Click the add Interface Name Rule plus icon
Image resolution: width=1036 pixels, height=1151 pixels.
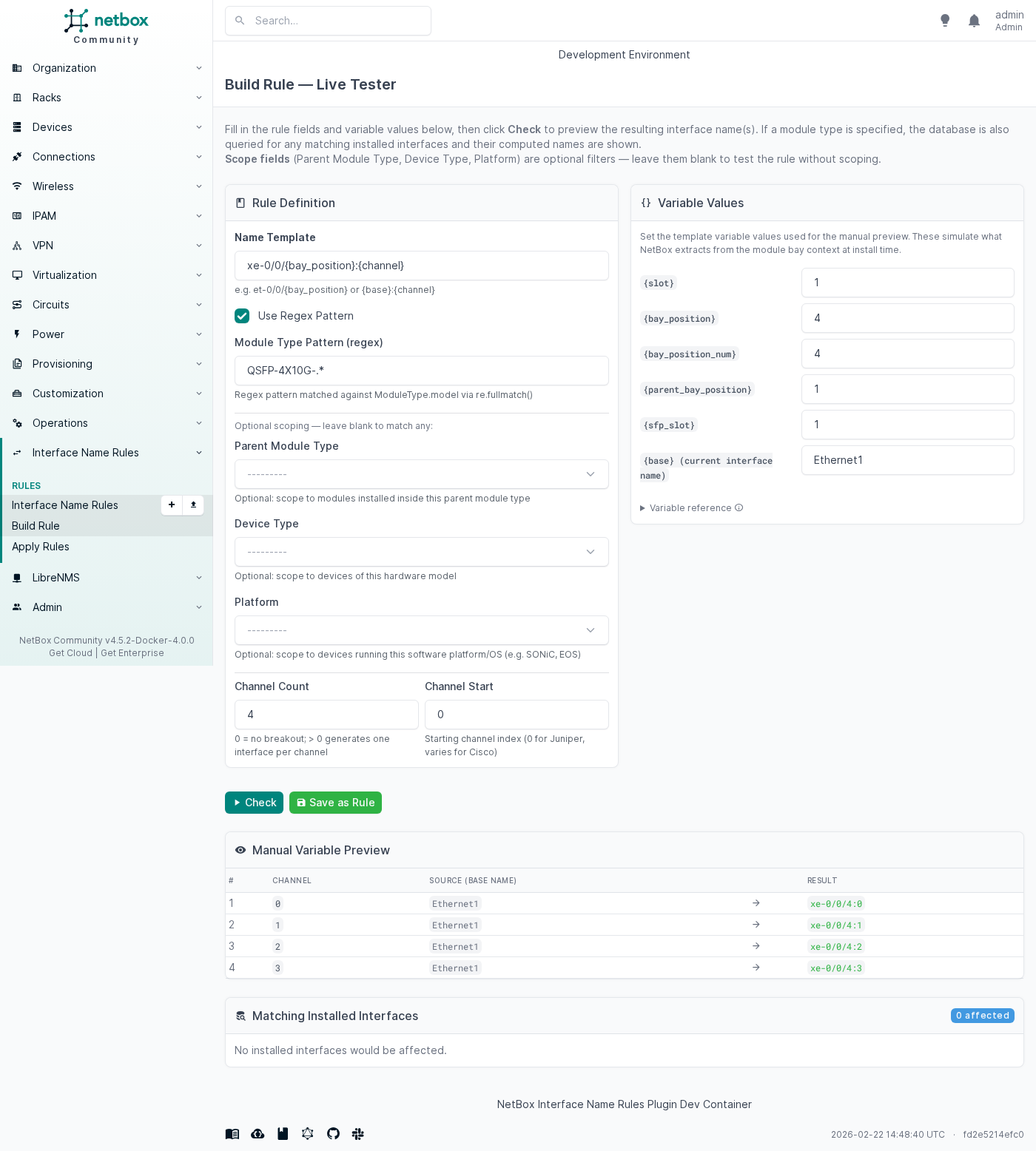(x=172, y=504)
